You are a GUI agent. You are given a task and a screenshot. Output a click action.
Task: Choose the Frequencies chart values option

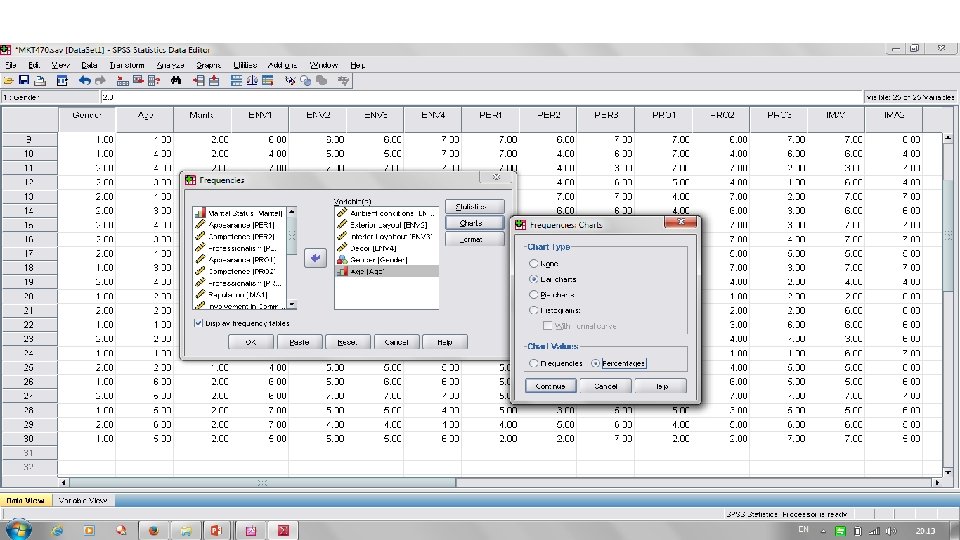[x=534, y=363]
